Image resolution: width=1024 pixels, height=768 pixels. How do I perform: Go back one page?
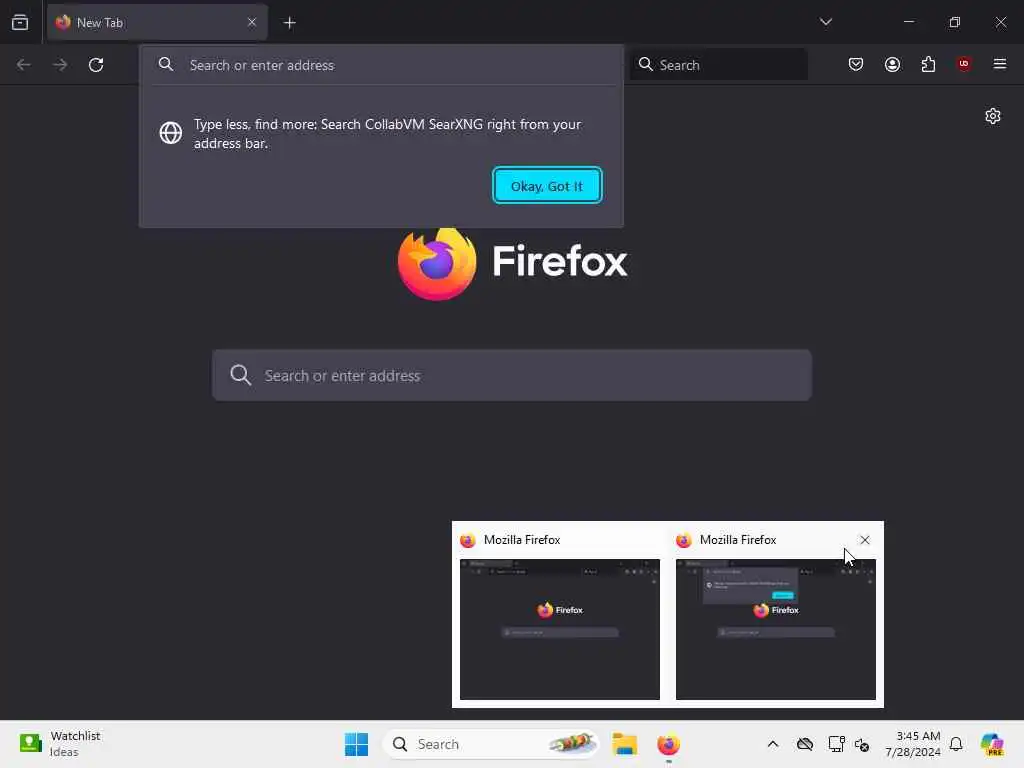tap(24, 65)
